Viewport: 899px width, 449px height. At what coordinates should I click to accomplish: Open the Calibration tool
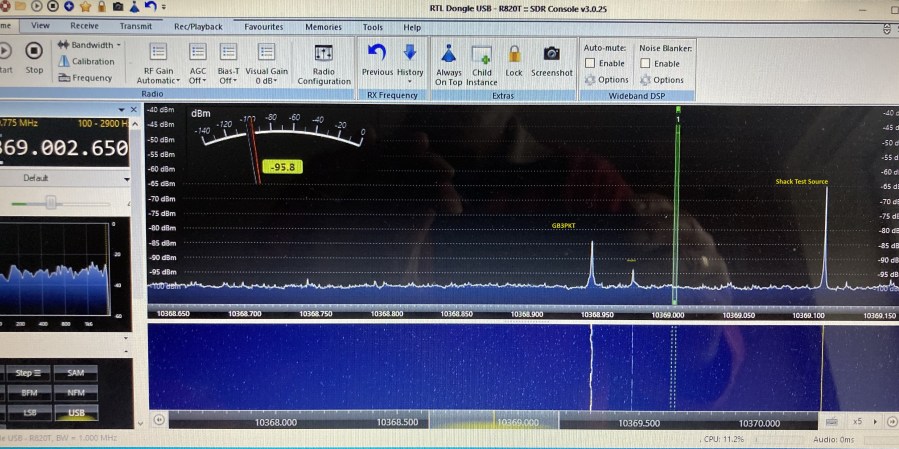tap(92, 61)
